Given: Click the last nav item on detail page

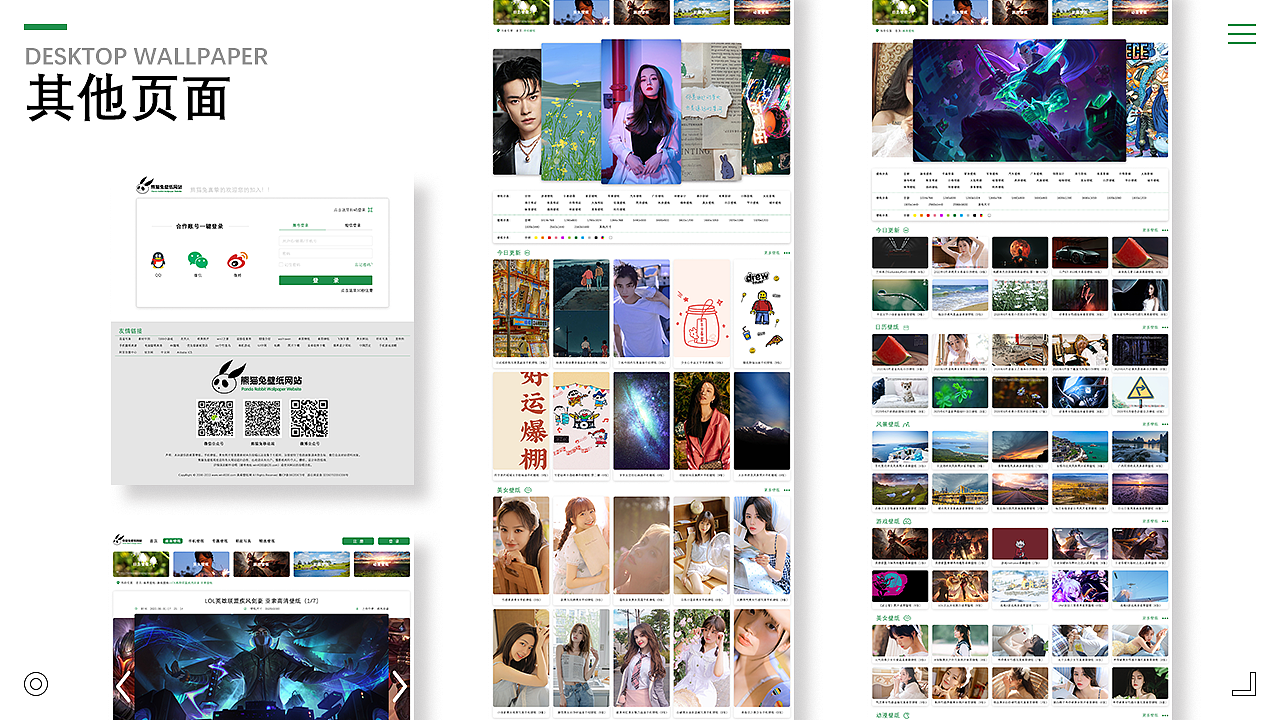Looking at the screenshot, I should pyautogui.click(x=268, y=540).
